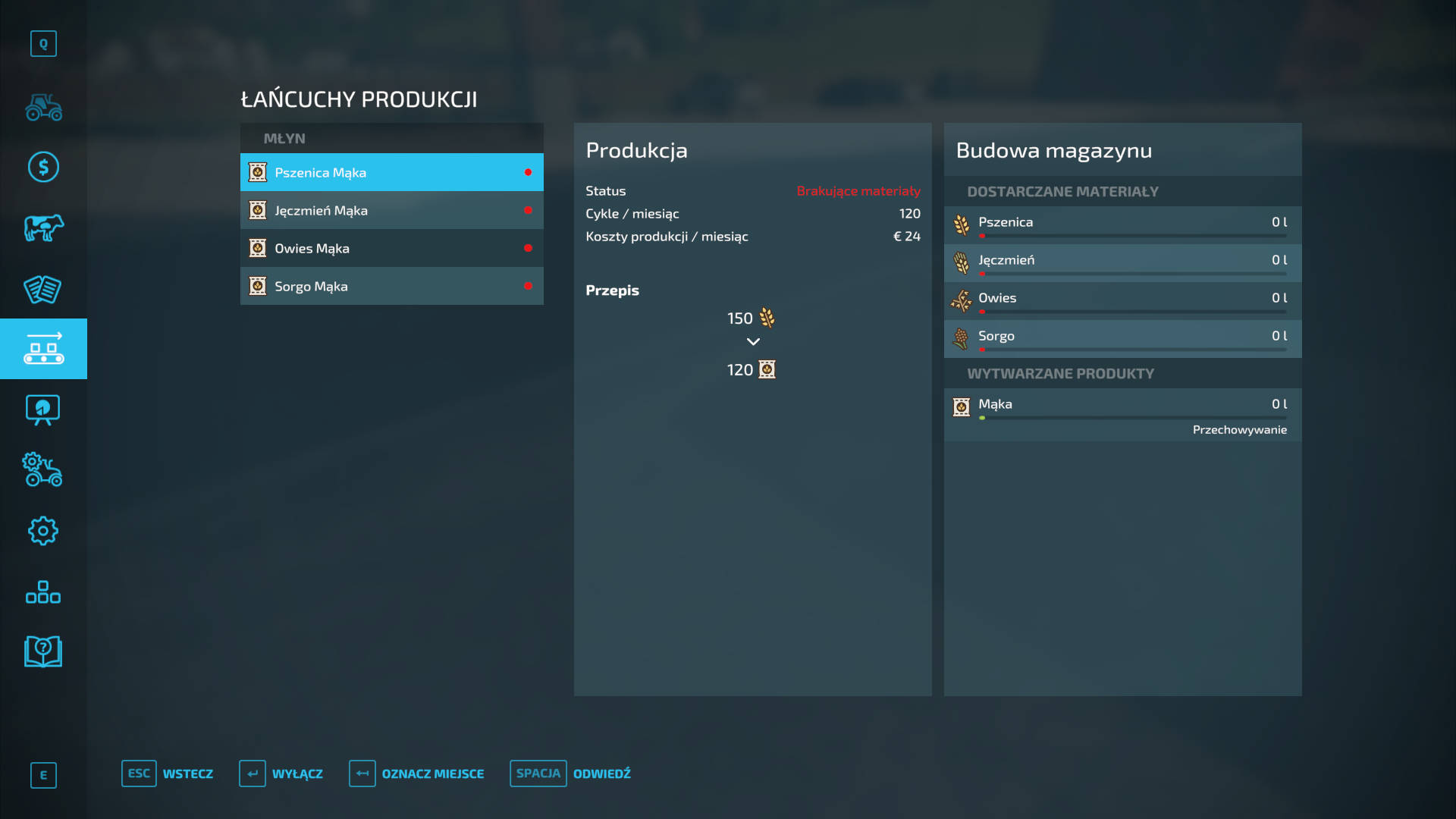Click the oat icon in the Owies row
Screen dimensions: 1456x819
[x=962, y=300]
